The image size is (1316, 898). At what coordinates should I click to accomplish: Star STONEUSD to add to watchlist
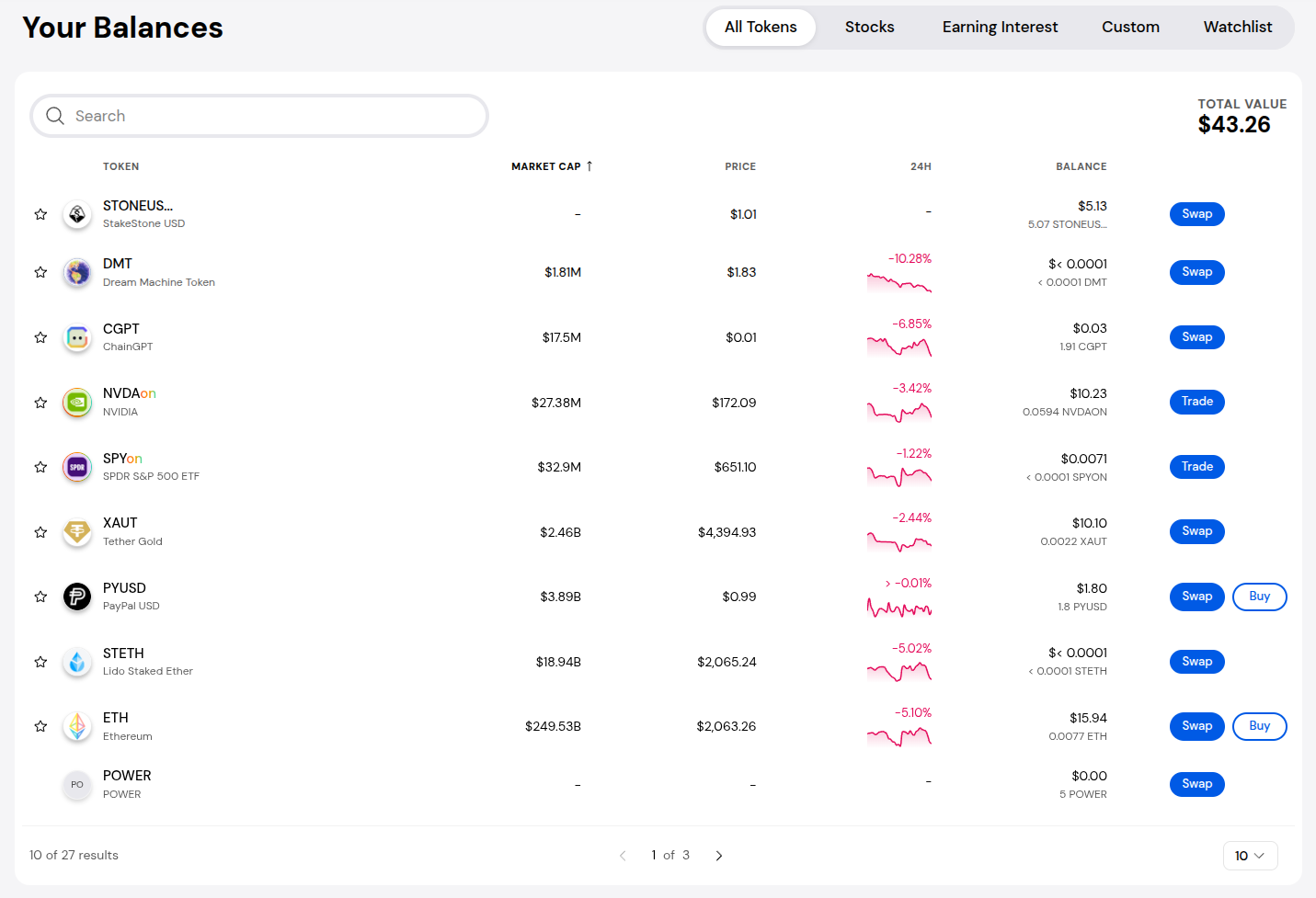[40, 214]
